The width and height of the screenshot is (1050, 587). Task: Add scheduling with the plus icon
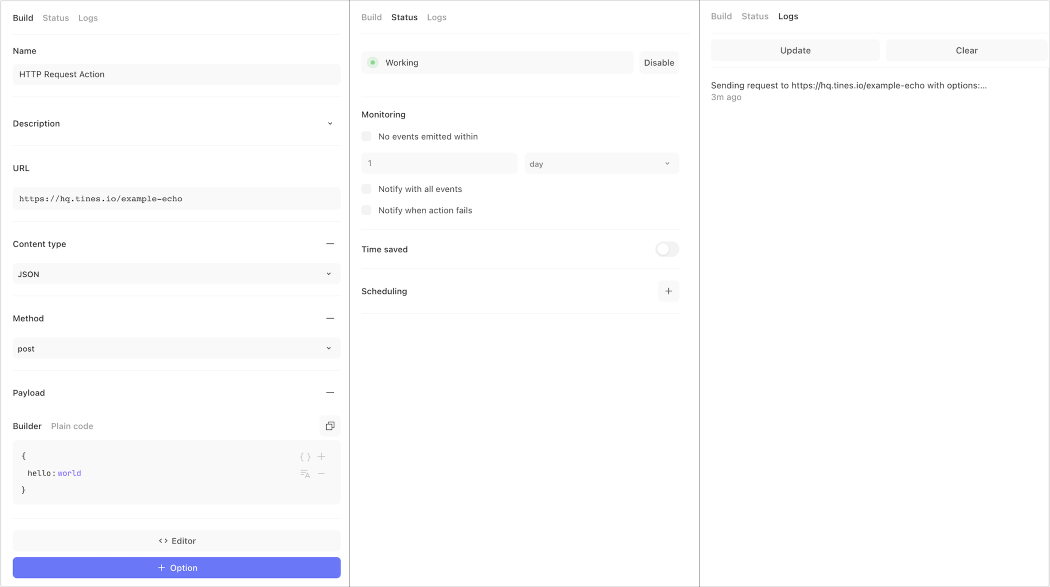(x=668, y=291)
